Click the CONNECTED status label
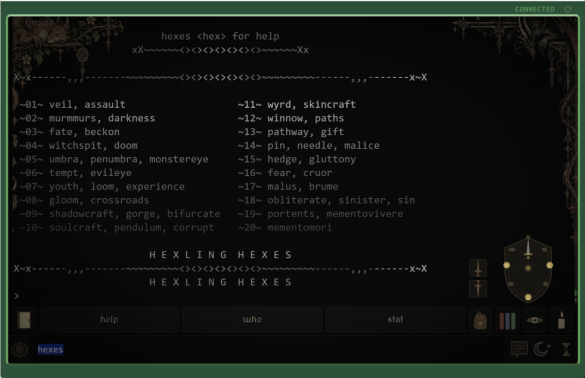 [535, 9]
